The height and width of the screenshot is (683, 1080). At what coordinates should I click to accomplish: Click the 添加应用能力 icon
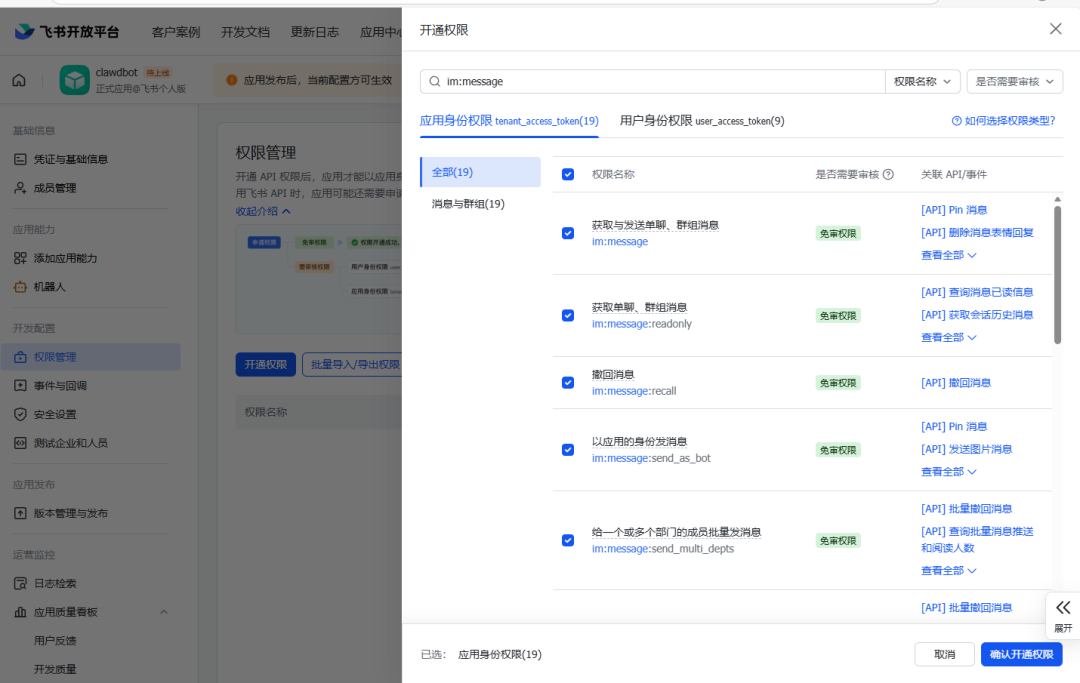20,258
